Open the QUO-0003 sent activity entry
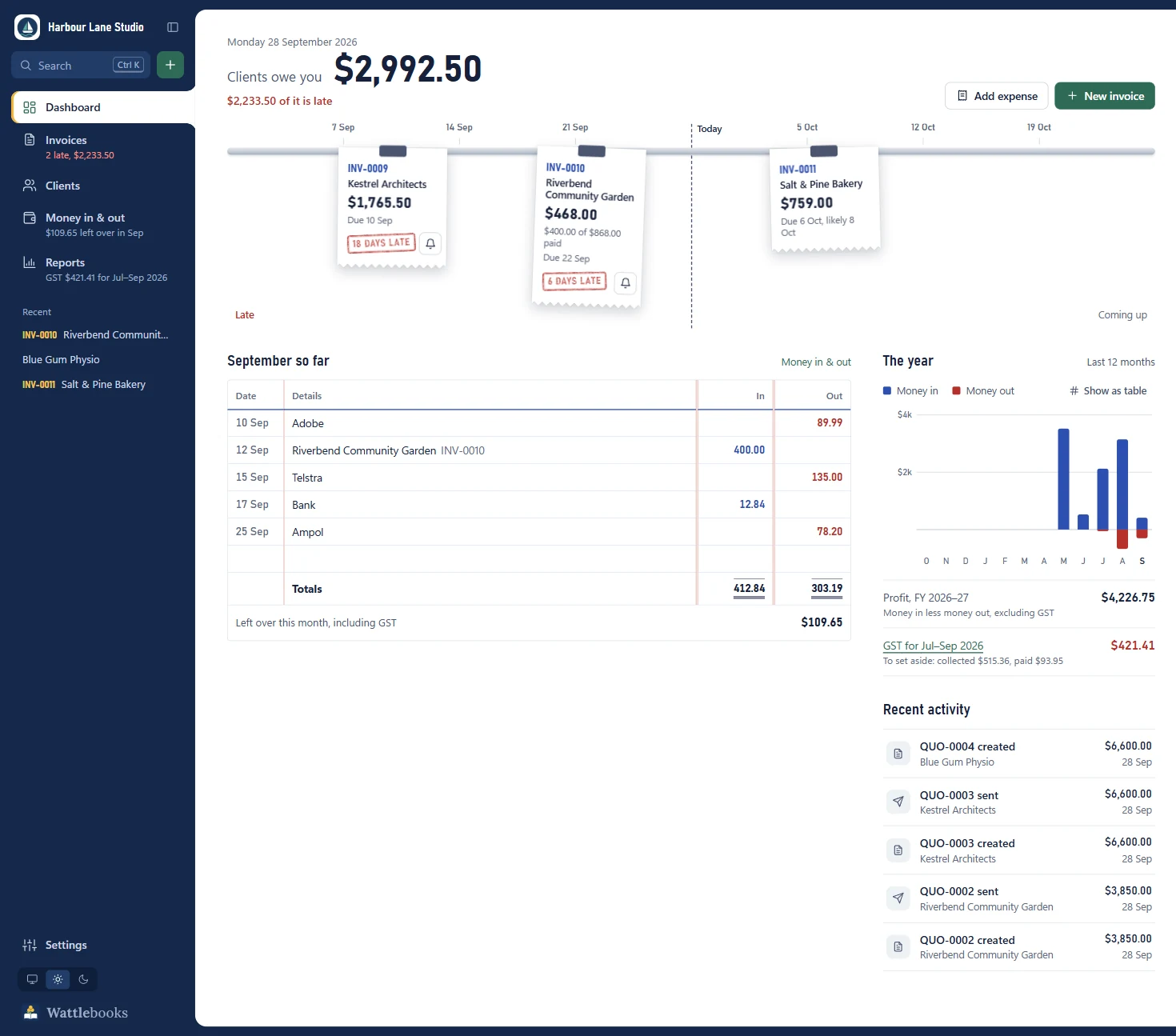The image size is (1176, 1036). pyautogui.click(x=1019, y=802)
